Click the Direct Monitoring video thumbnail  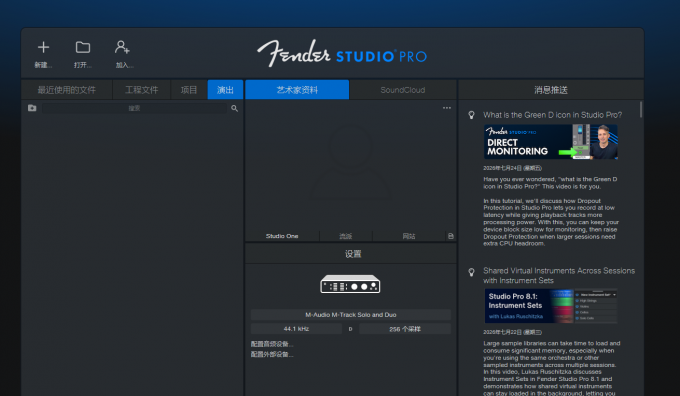pos(551,142)
